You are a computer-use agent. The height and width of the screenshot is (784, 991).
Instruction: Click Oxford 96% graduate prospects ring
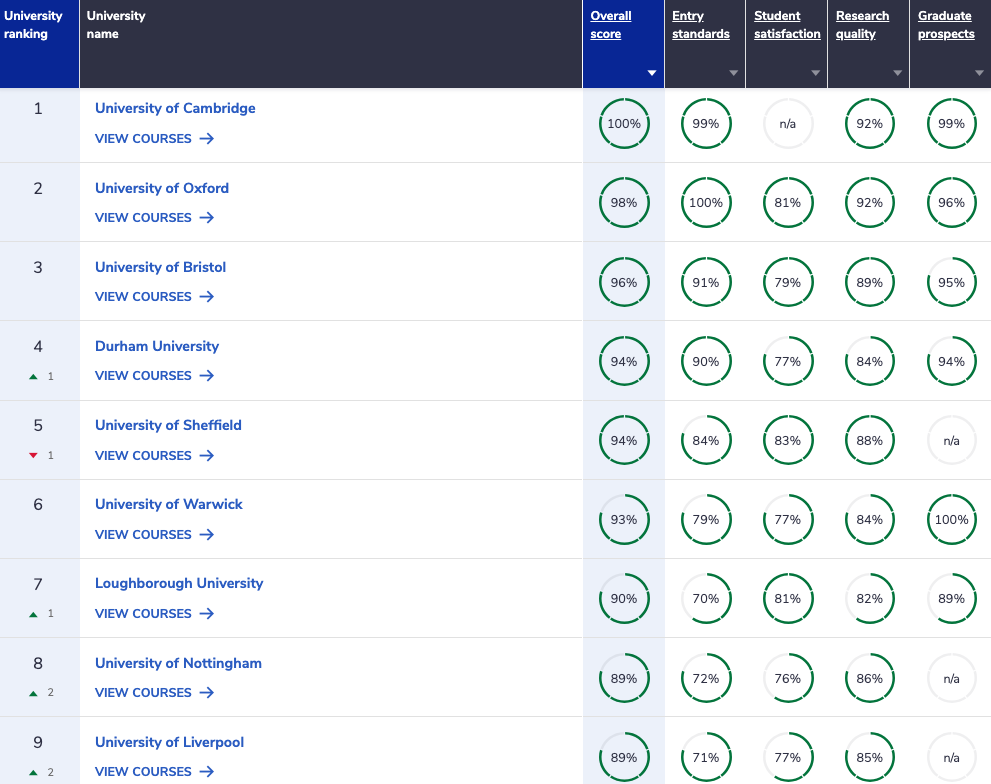pos(952,202)
